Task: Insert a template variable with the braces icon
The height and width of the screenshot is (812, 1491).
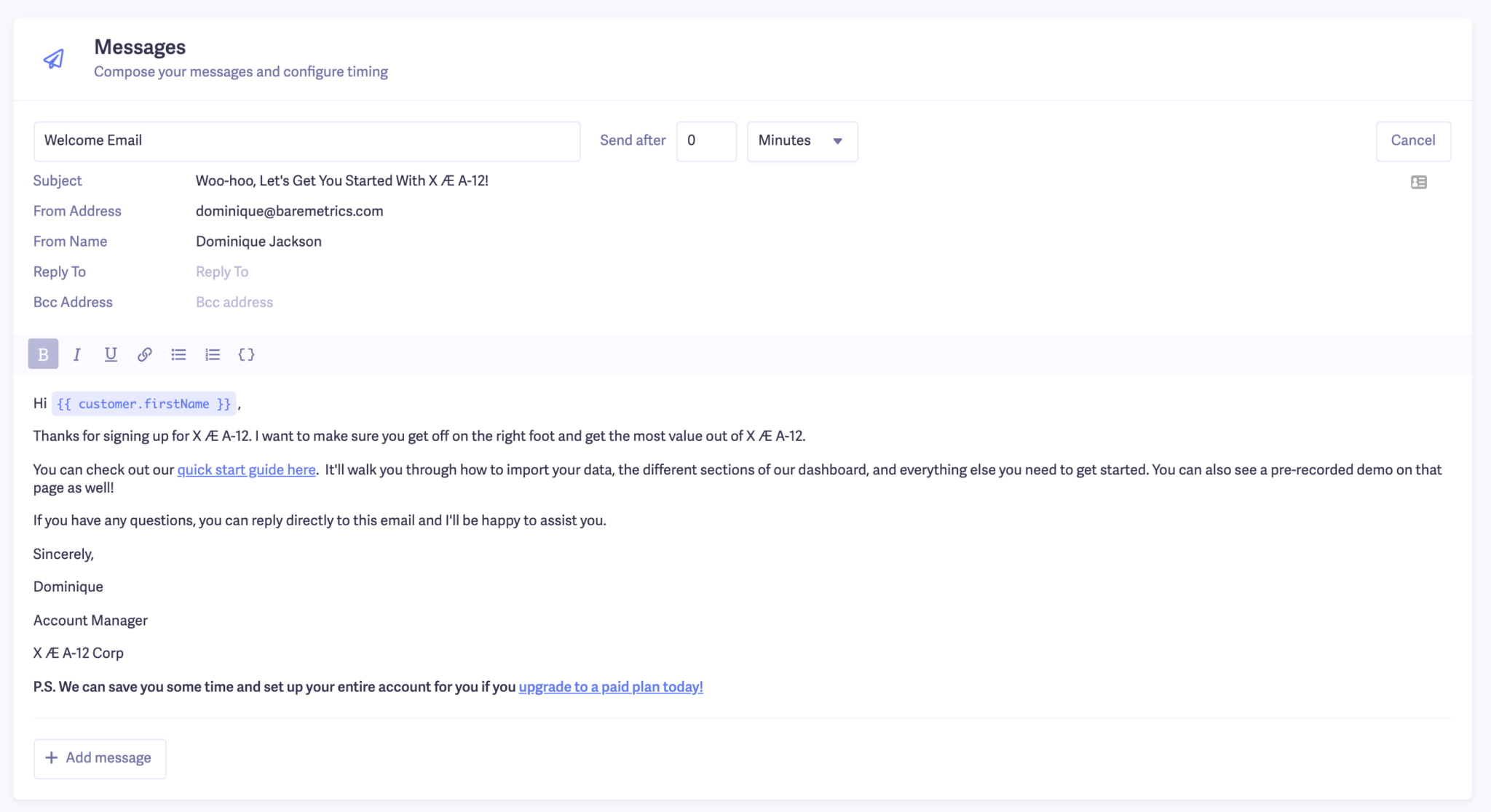Action: pyautogui.click(x=246, y=354)
